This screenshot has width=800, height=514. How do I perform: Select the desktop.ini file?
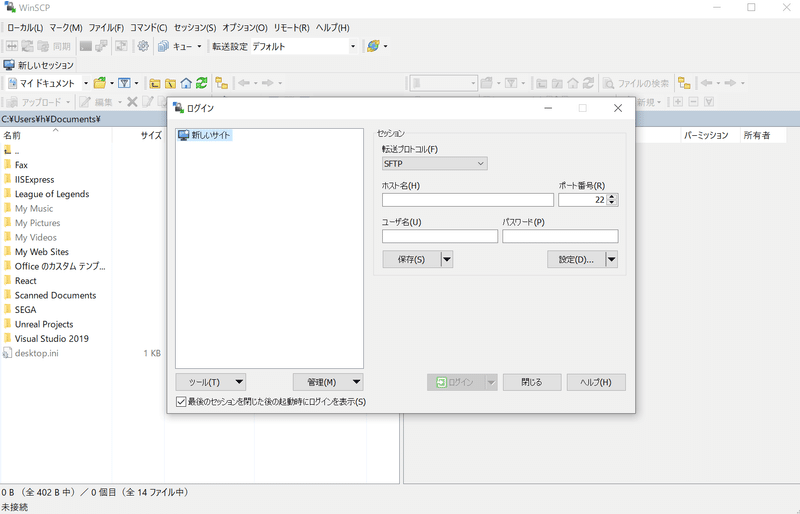tap(36, 353)
